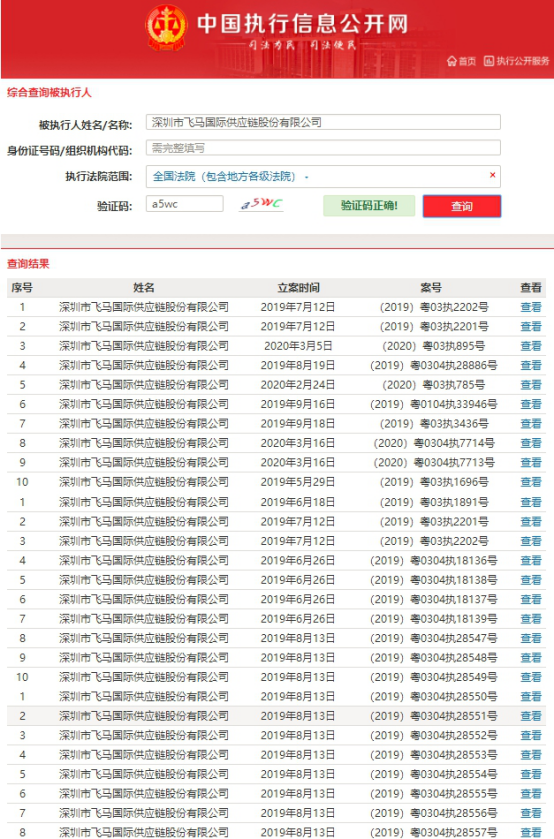Click the 查询结果 heading
The width and height of the screenshot is (554, 839).
click(28, 264)
